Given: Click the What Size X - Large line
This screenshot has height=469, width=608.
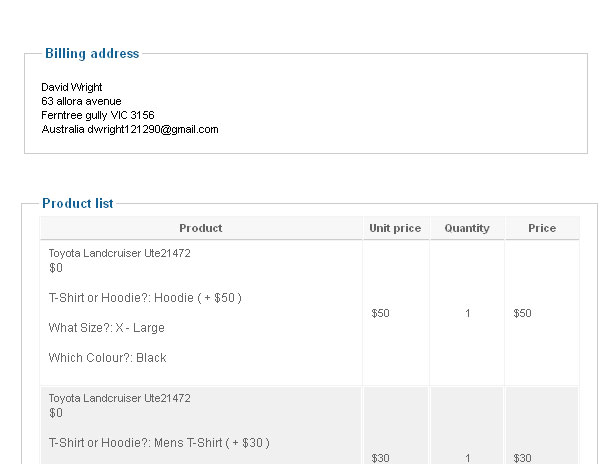Looking at the screenshot, I should click(107, 328).
